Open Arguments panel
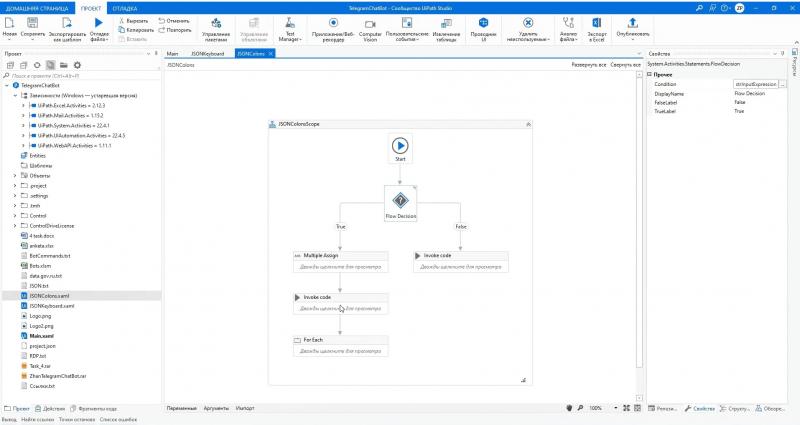Image resolution: width=800 pixels, height=425 pixels. point(216,408)
